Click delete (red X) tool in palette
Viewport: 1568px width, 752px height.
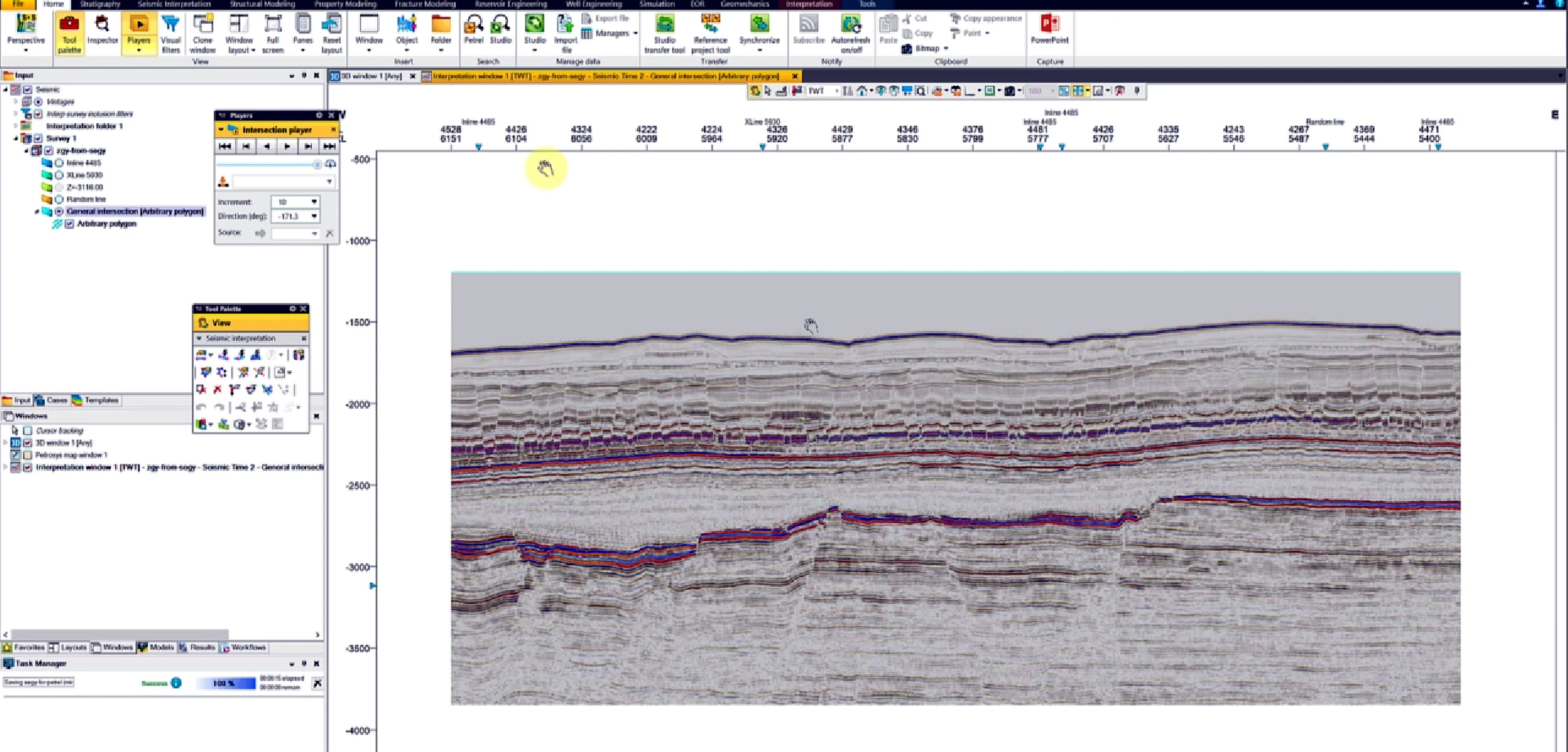(x=217, y=389)
